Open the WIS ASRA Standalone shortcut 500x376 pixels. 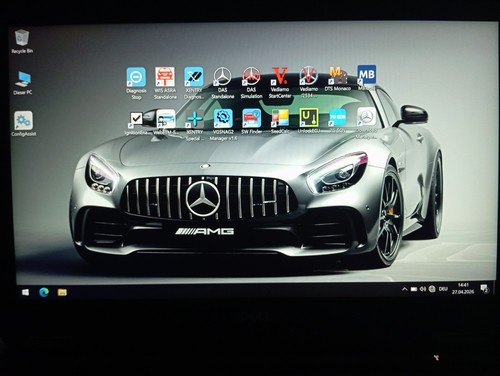[x=165, y=83]
